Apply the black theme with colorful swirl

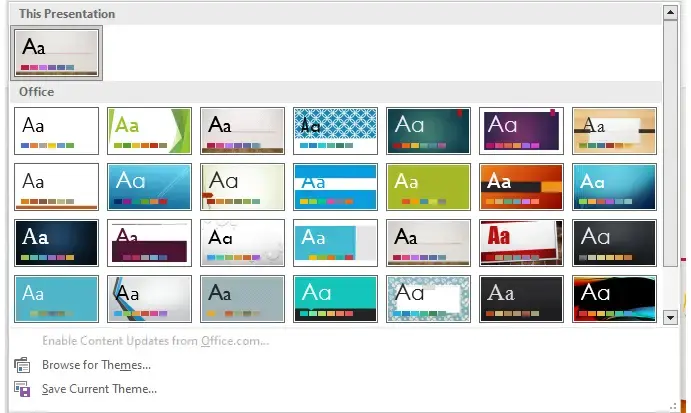click(x=614, y=299)
